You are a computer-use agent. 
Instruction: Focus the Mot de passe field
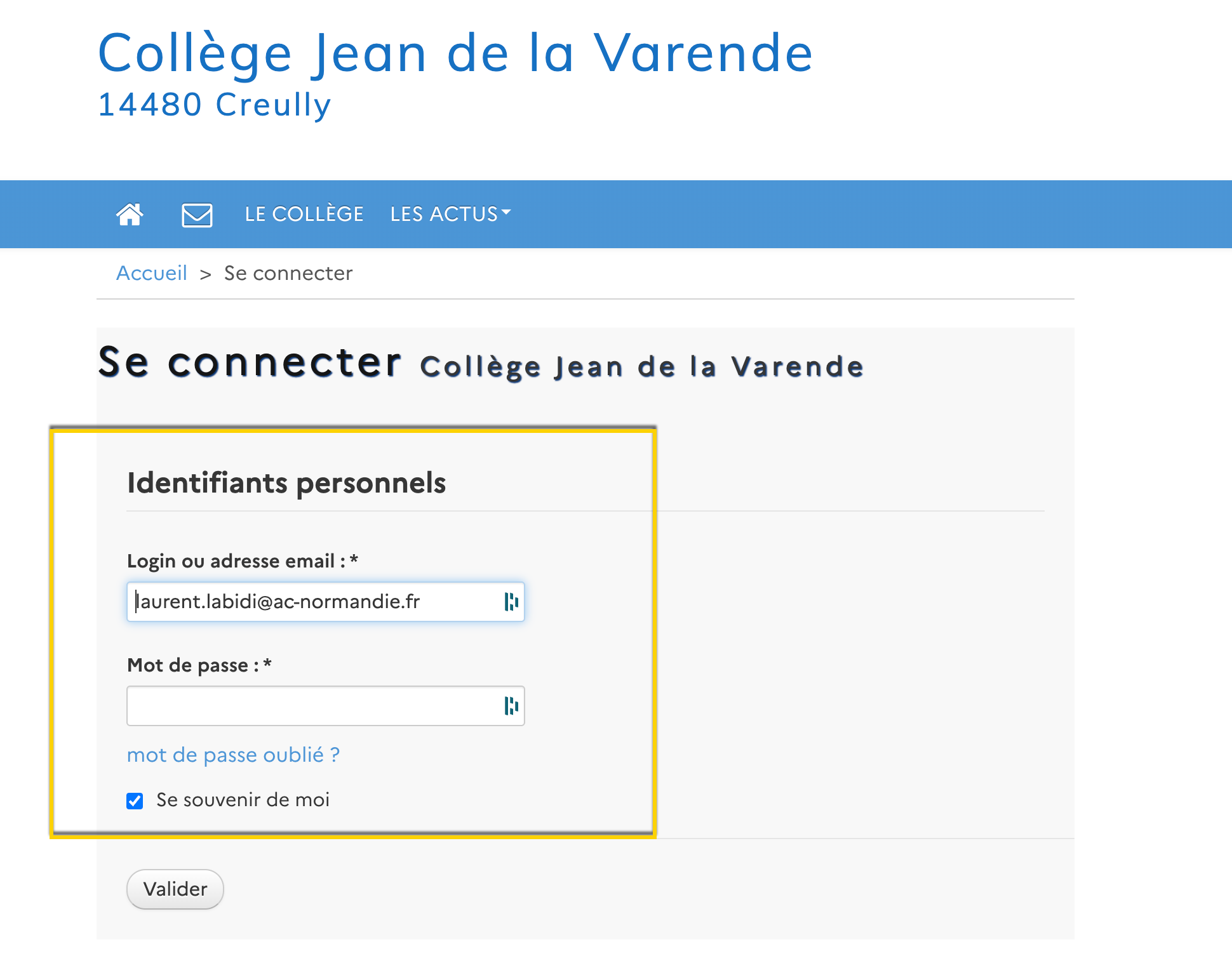(x=326, y=706)
